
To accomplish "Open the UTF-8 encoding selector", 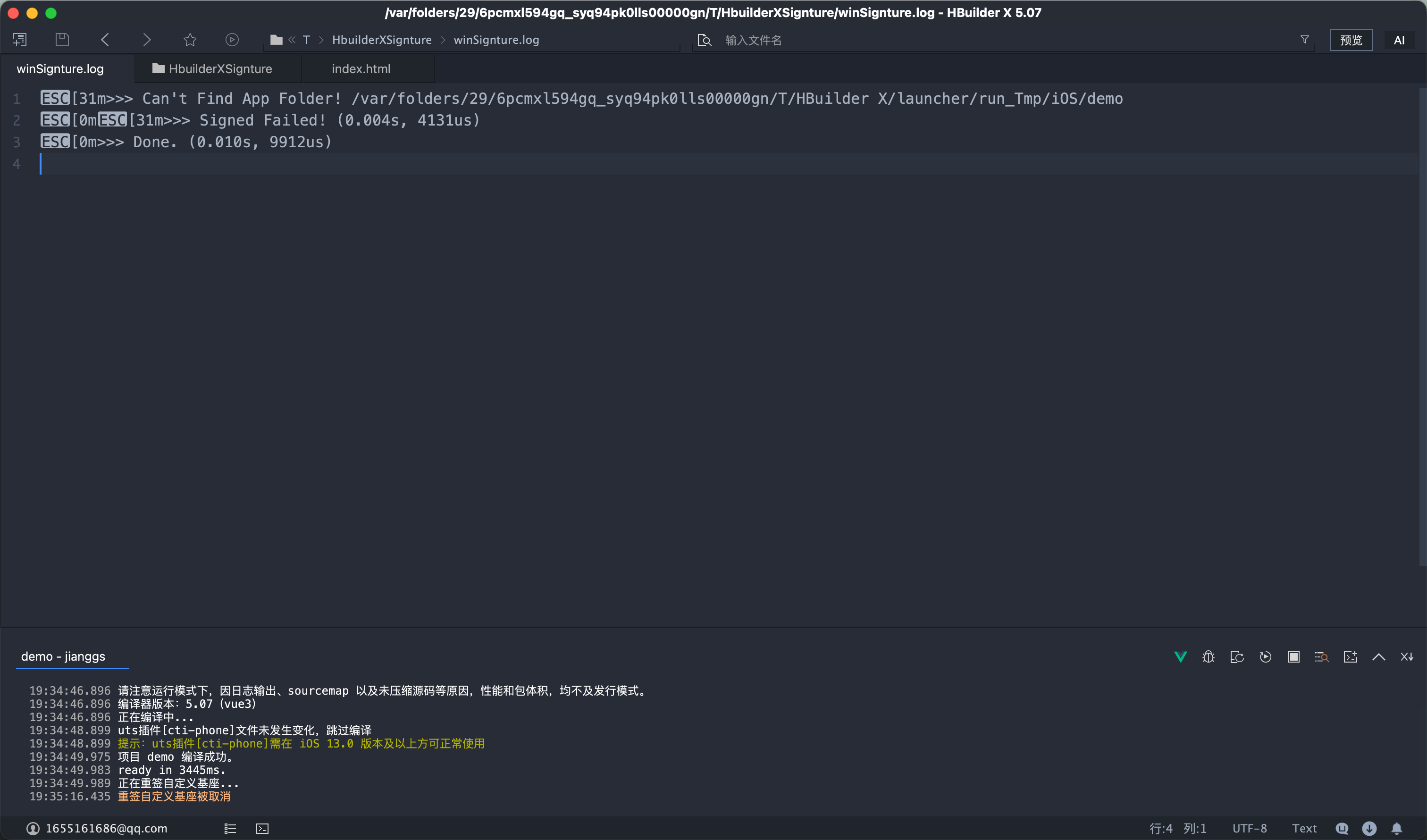I will click(x=1249, y=828).
